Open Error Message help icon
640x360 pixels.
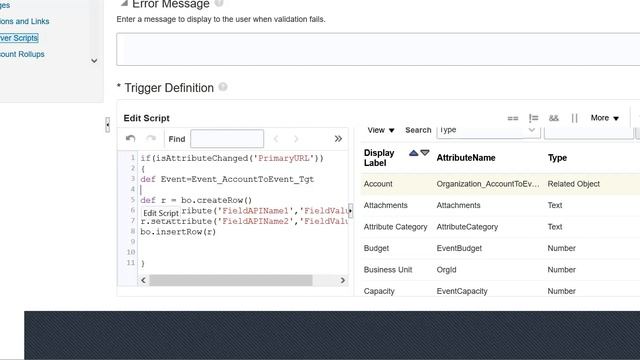tap(219, 3)
